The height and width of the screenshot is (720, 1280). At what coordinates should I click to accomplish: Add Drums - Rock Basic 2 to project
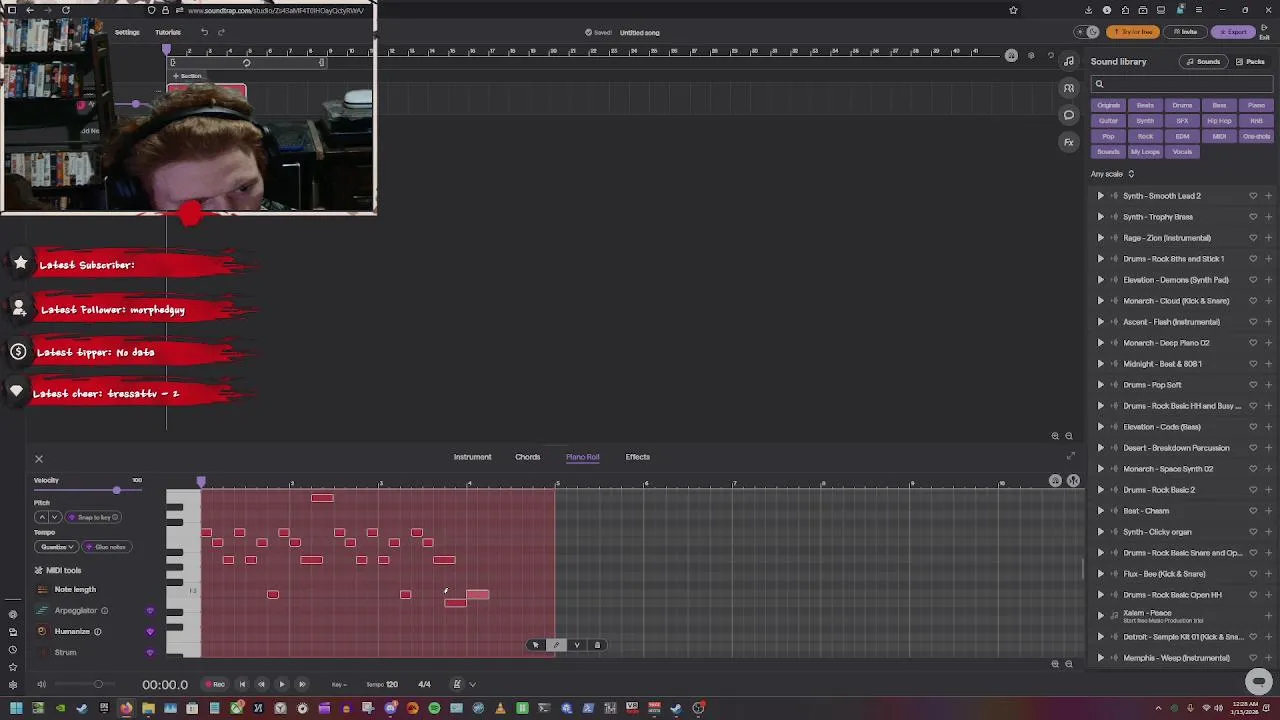pos(1268,490)
